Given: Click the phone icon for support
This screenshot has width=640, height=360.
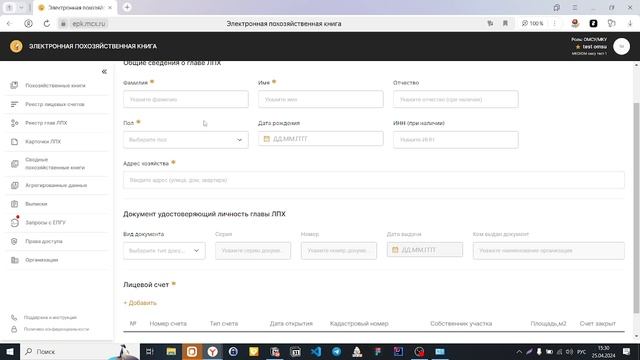Looking at the screenshot, I should pos(14,317).
